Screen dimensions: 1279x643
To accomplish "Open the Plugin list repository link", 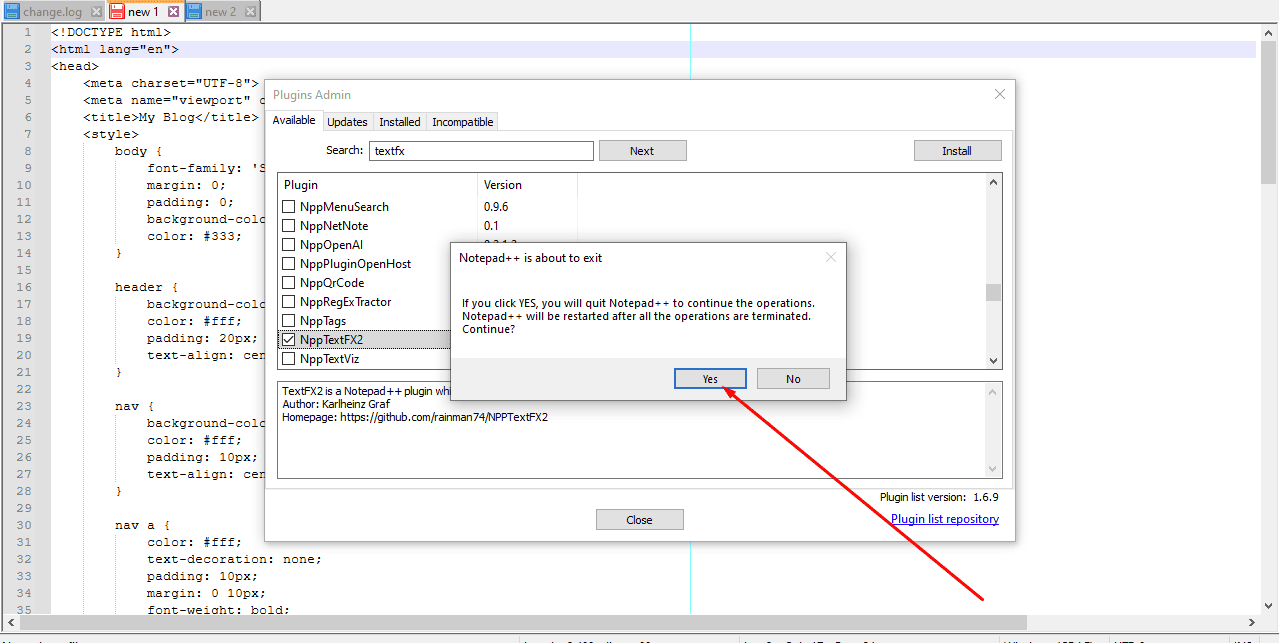I will click(x=944, y=518).
